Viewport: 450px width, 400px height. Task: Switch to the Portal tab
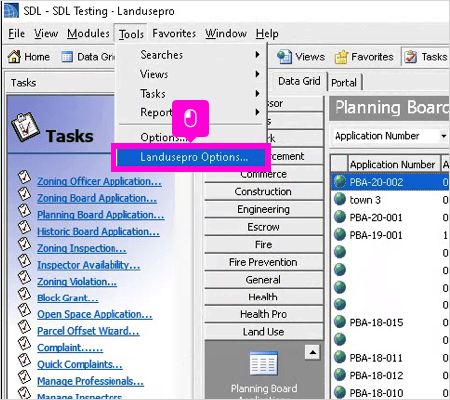point(344,82)
